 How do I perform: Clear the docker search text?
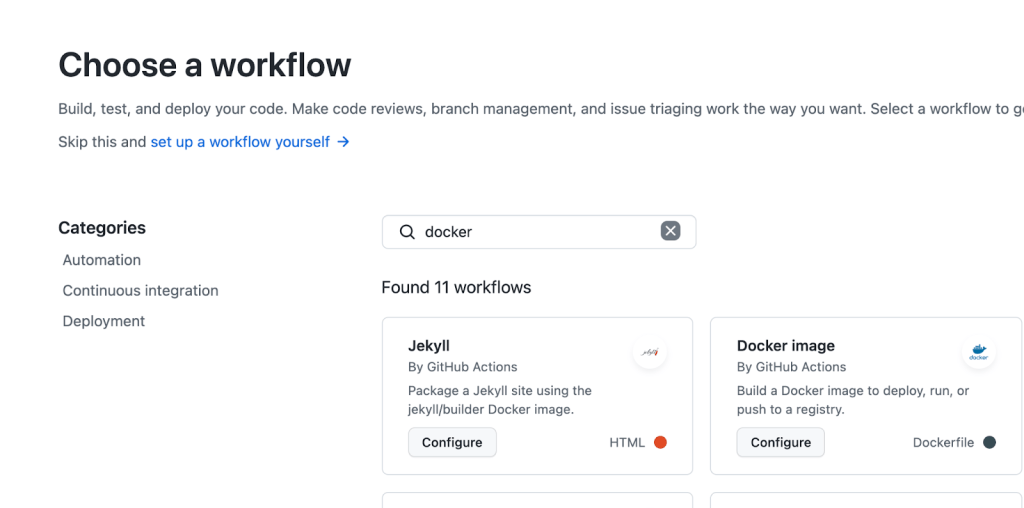670,230
